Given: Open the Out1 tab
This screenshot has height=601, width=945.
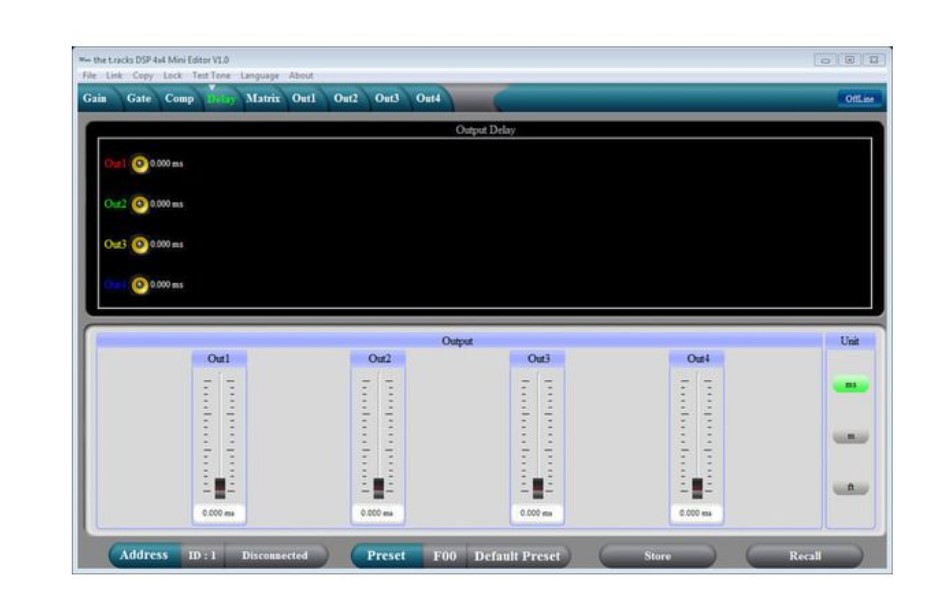Looking at the screenshot, I should (304, 98).
